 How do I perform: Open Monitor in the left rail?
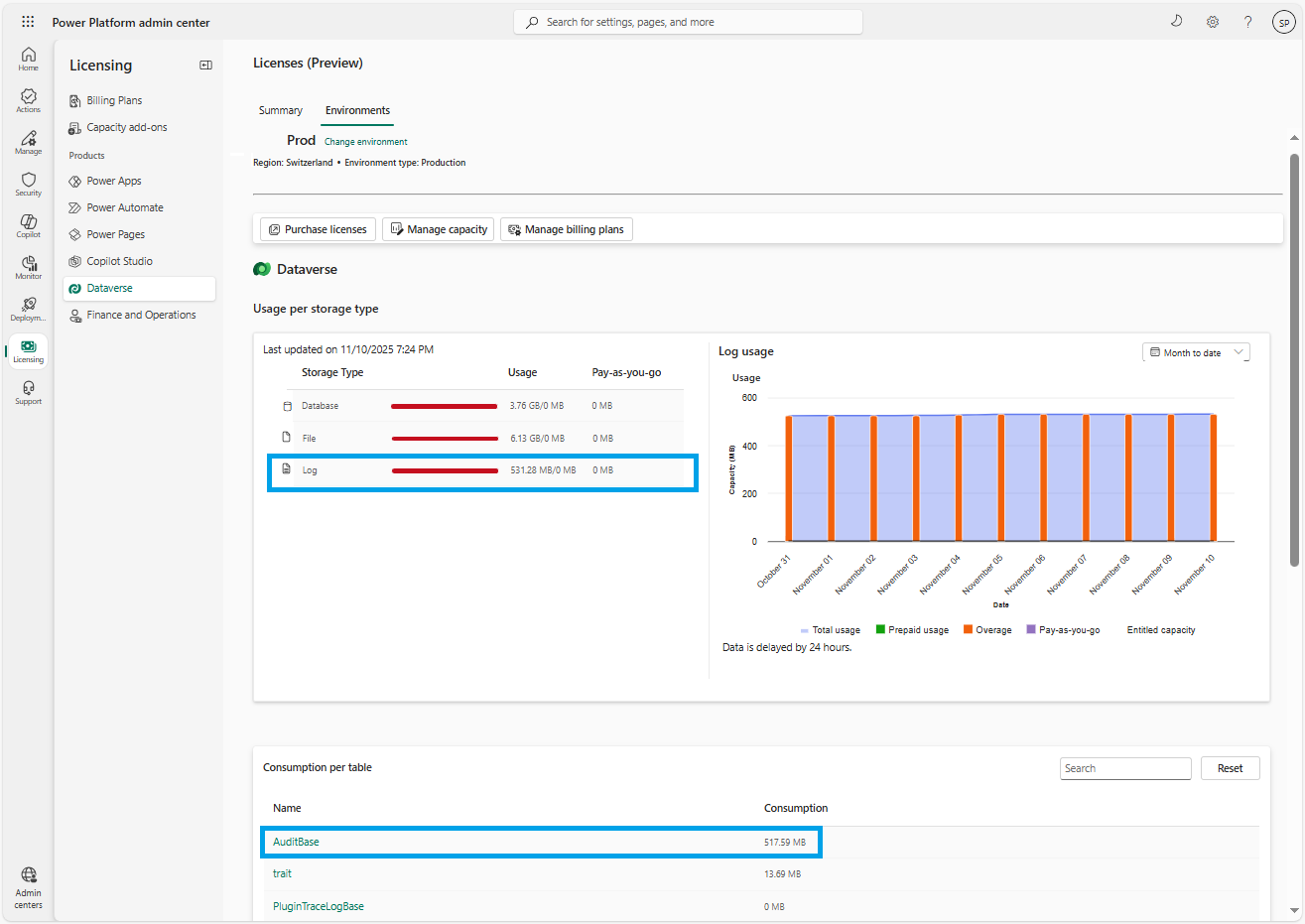29,267
